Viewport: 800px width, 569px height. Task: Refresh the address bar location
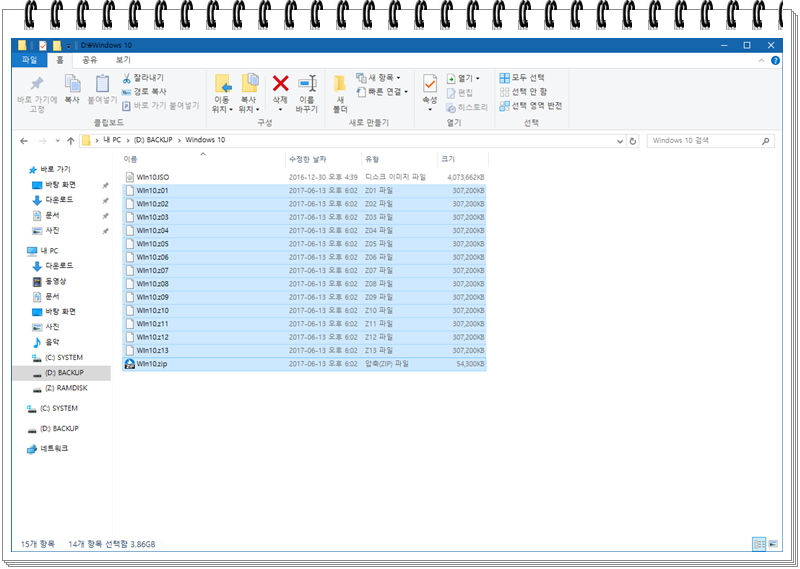coord(633,141)
